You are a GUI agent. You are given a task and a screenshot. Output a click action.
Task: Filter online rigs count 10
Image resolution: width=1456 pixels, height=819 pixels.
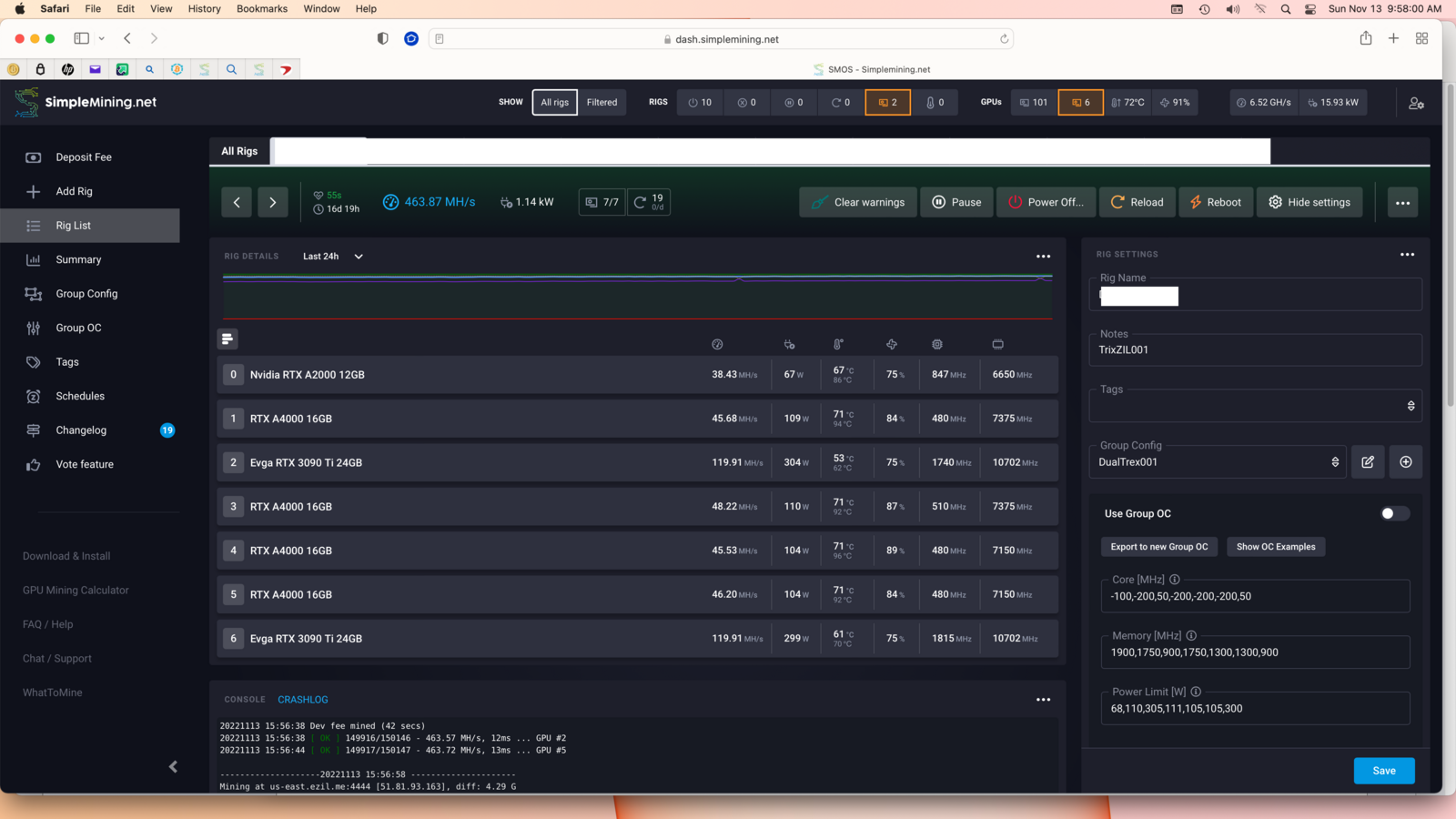click(x=700, y=103)
